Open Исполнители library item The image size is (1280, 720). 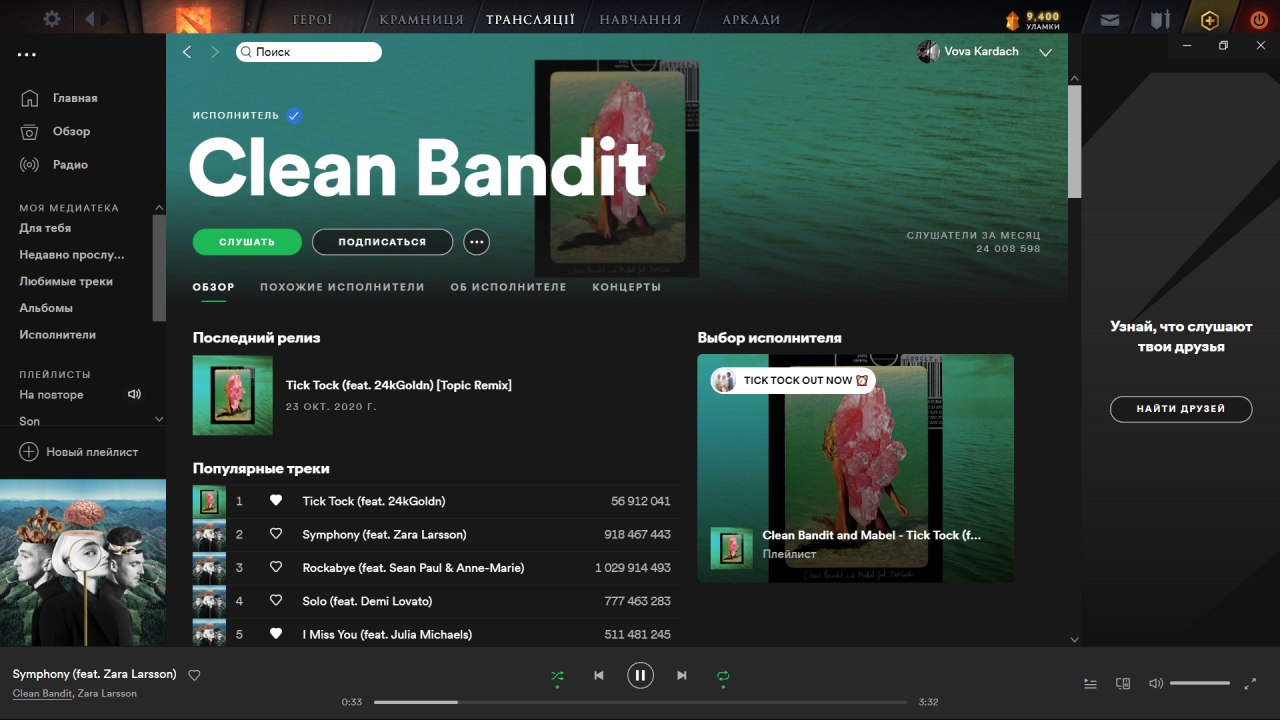pyautogui.click(x=58, y=335)
